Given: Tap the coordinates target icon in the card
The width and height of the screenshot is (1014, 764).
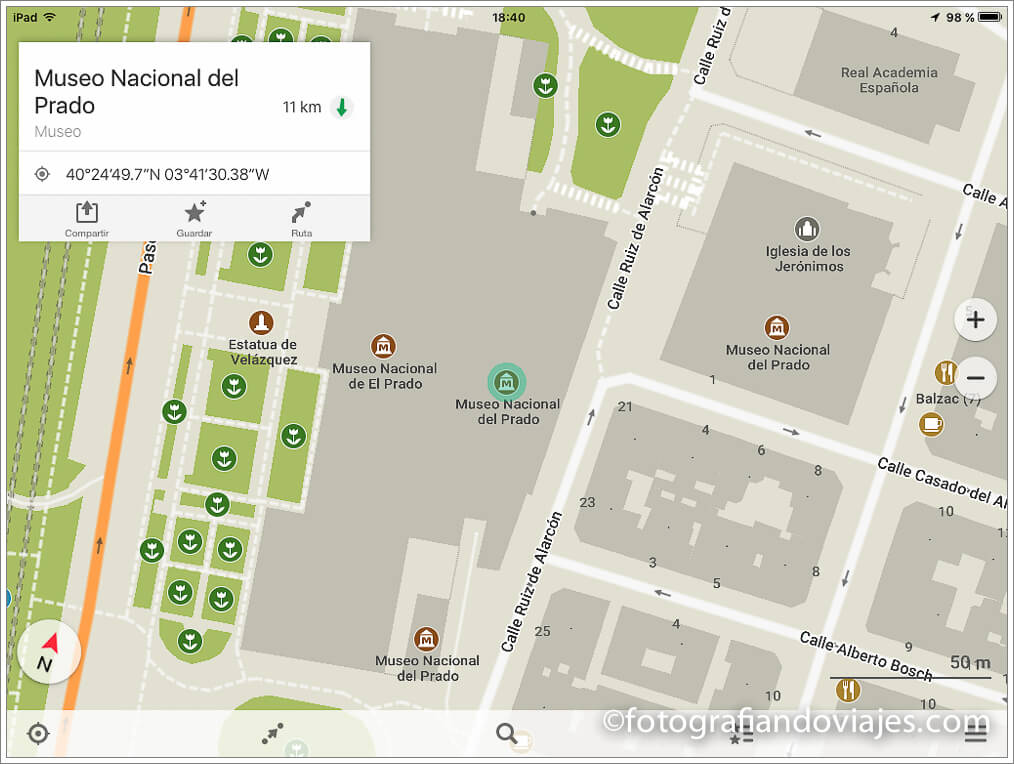Looking at the screenshot, I should (42, 174).
